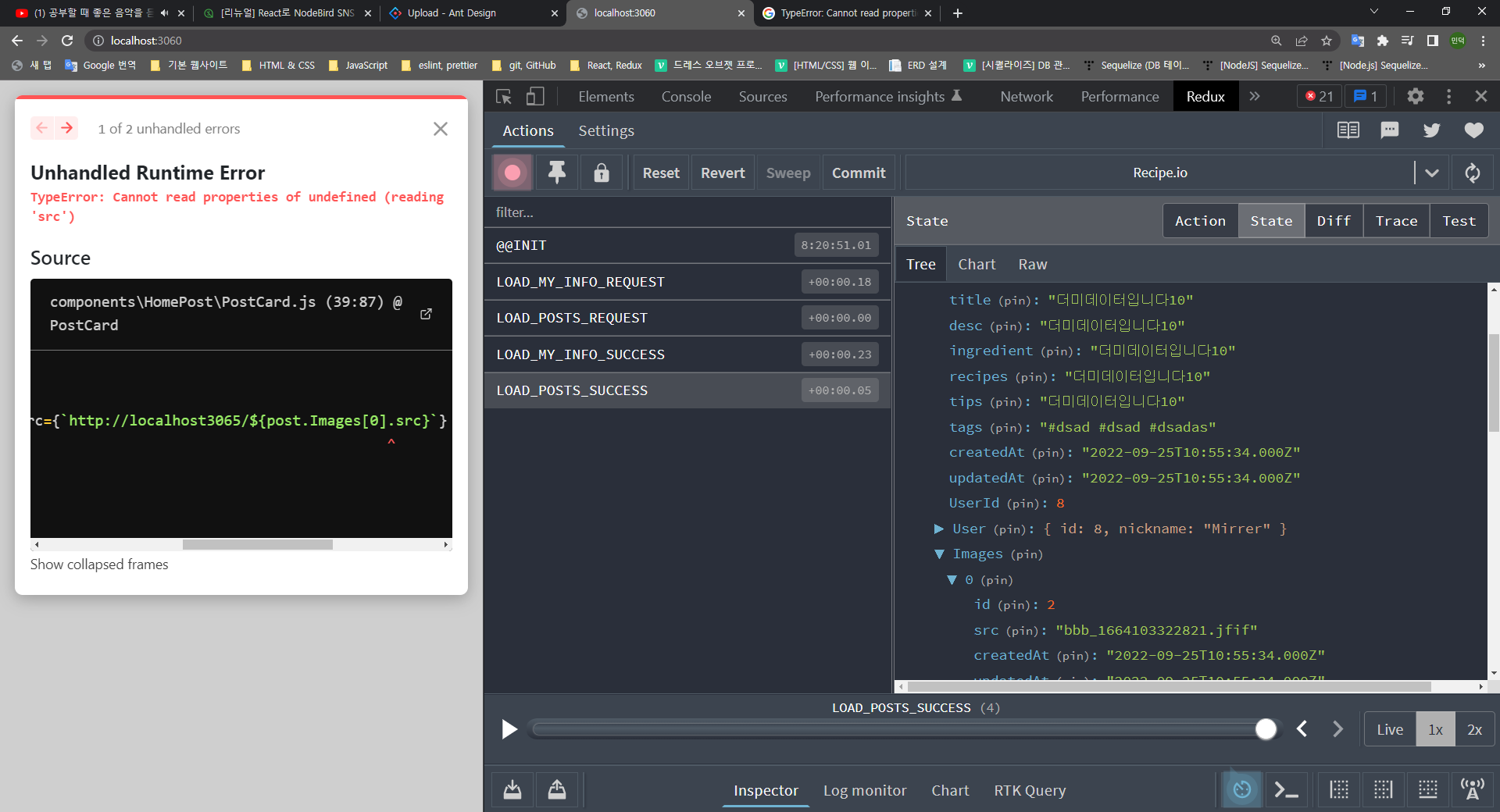Image resolution: width=1500 pixels, height=812 pixels.
Task: Open the Recipe.io instance dropdown
Action: (x=1432, y=172)
